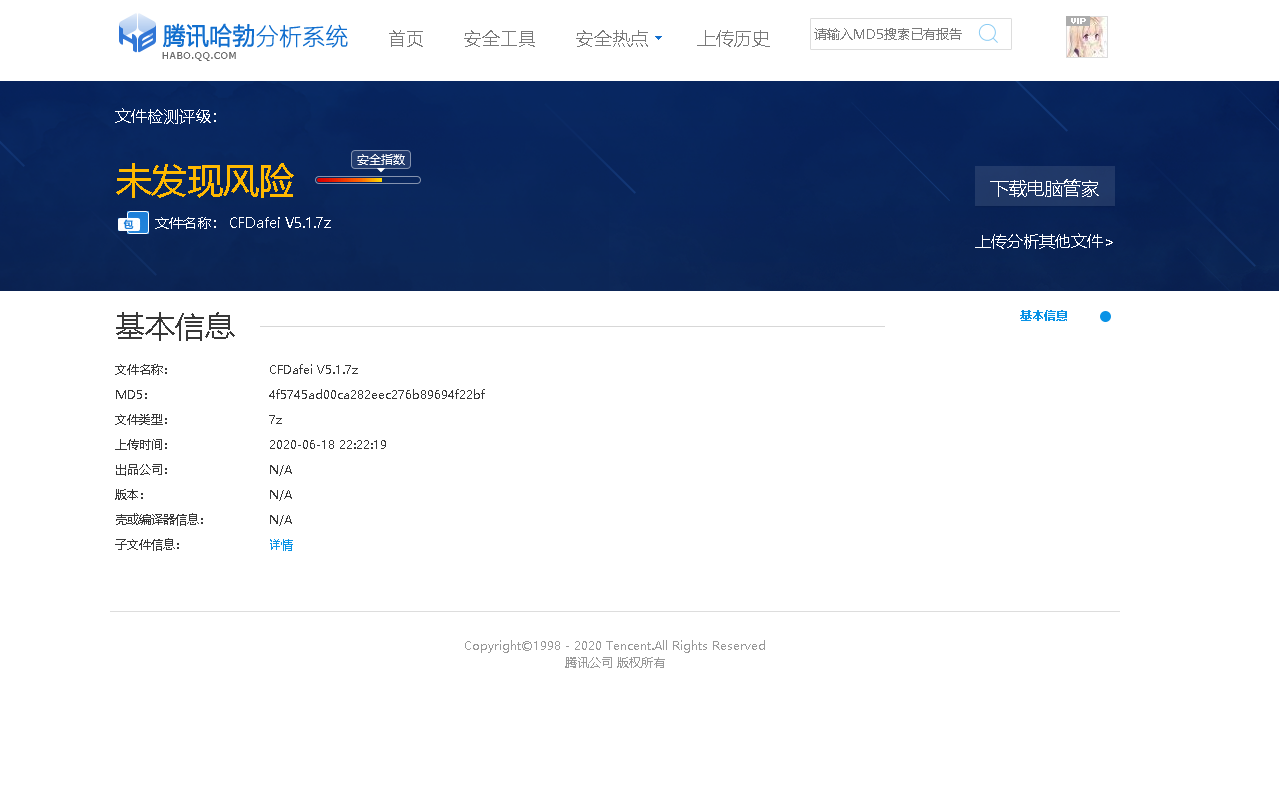Click the 基本信息 section heading
This screenshot has height=789, width=1279.
pos(175,326)
